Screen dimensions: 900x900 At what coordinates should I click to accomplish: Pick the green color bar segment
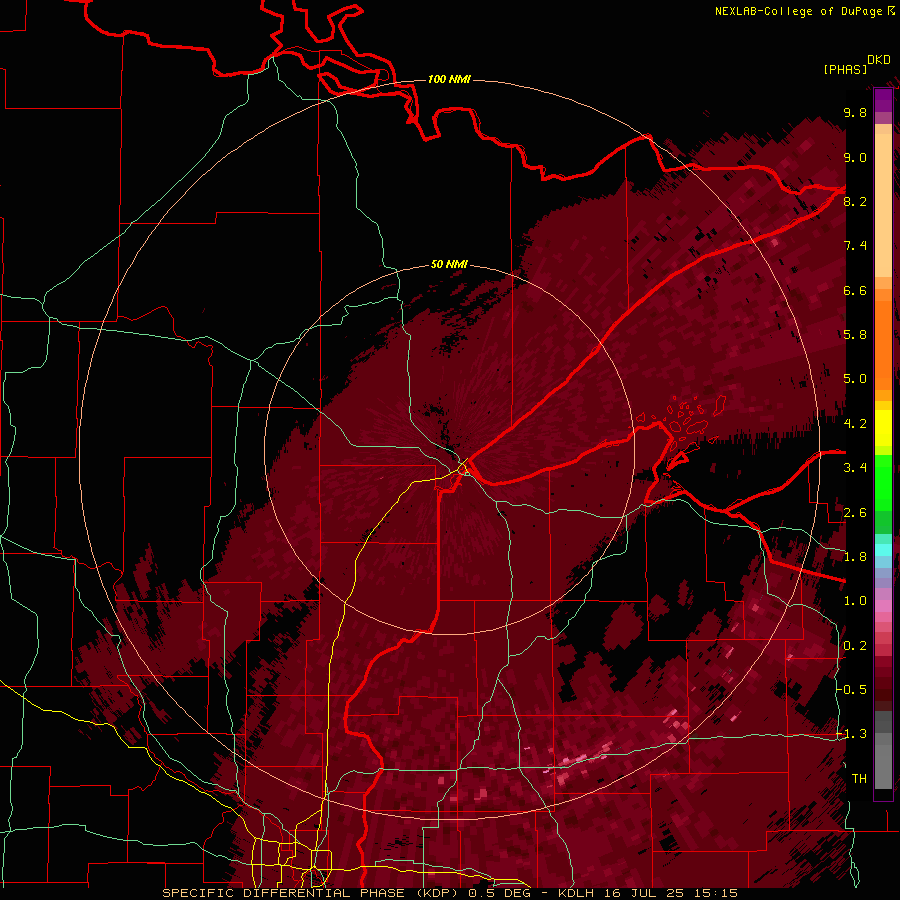pos(883,482)
